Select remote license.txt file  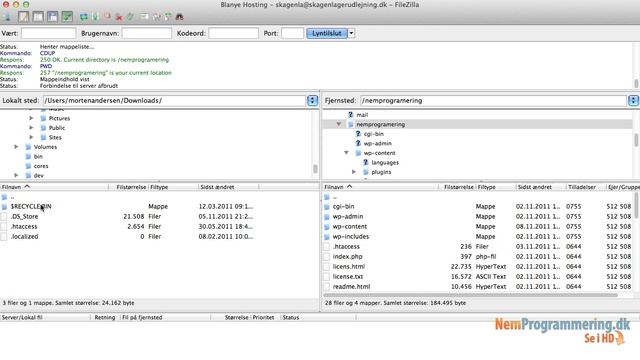348,276
